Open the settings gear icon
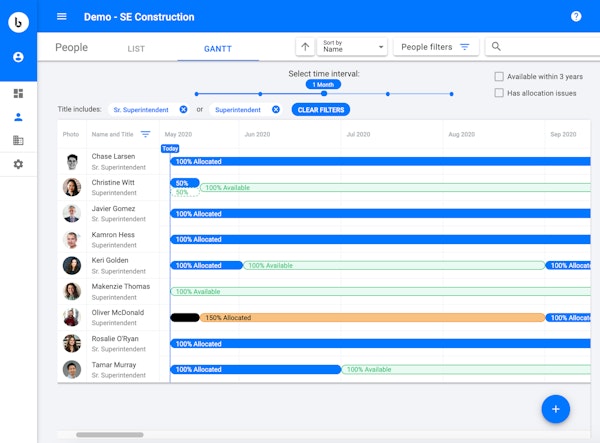Image resolution: width=600 pixels, height=443 pixels. pyautogui.click(x=18, y=164)
